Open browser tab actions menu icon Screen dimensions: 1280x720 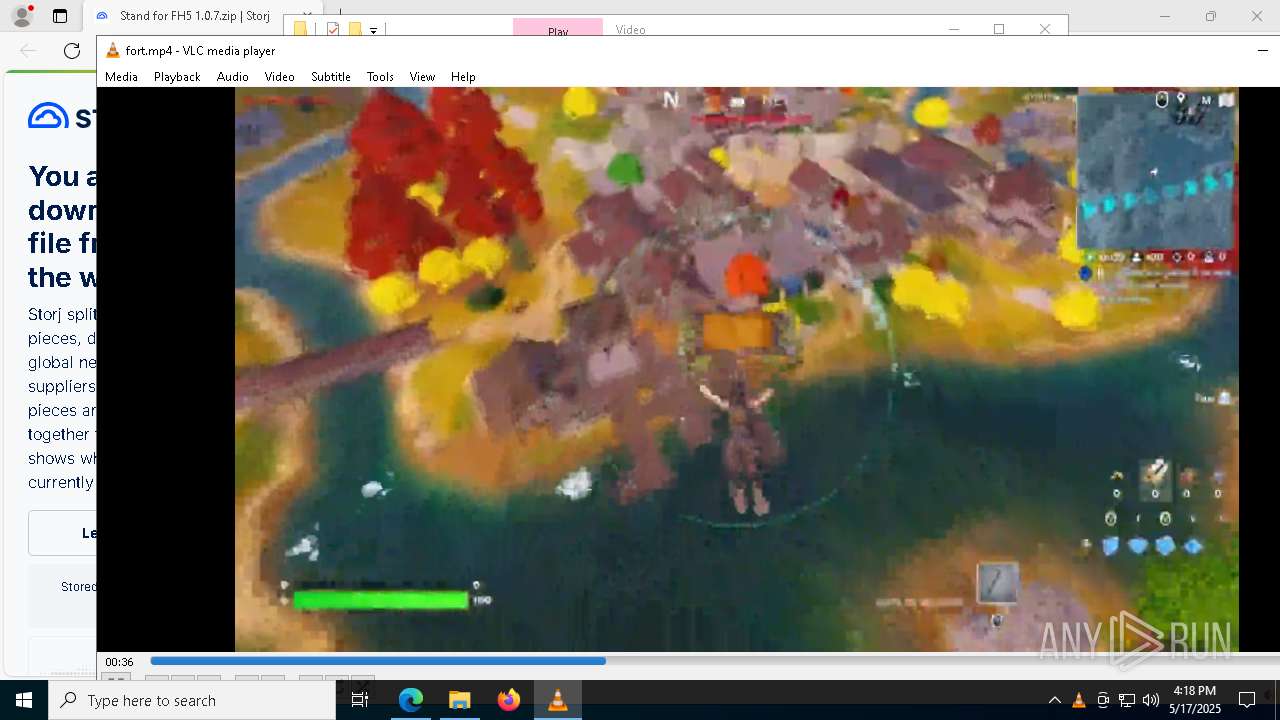tap(60, 16)
